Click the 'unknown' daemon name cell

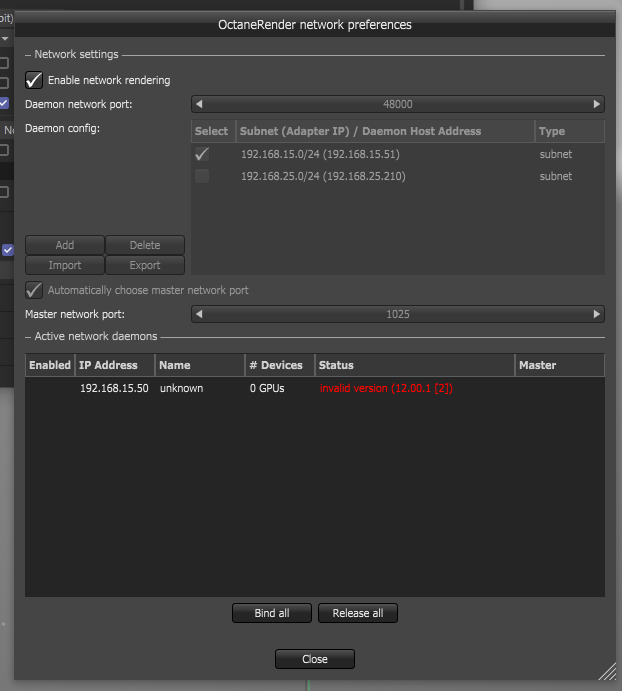tap(181, 388)
